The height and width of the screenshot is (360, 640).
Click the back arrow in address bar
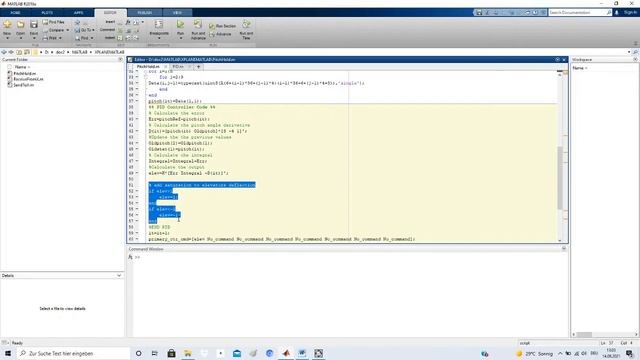click(4, 52)
